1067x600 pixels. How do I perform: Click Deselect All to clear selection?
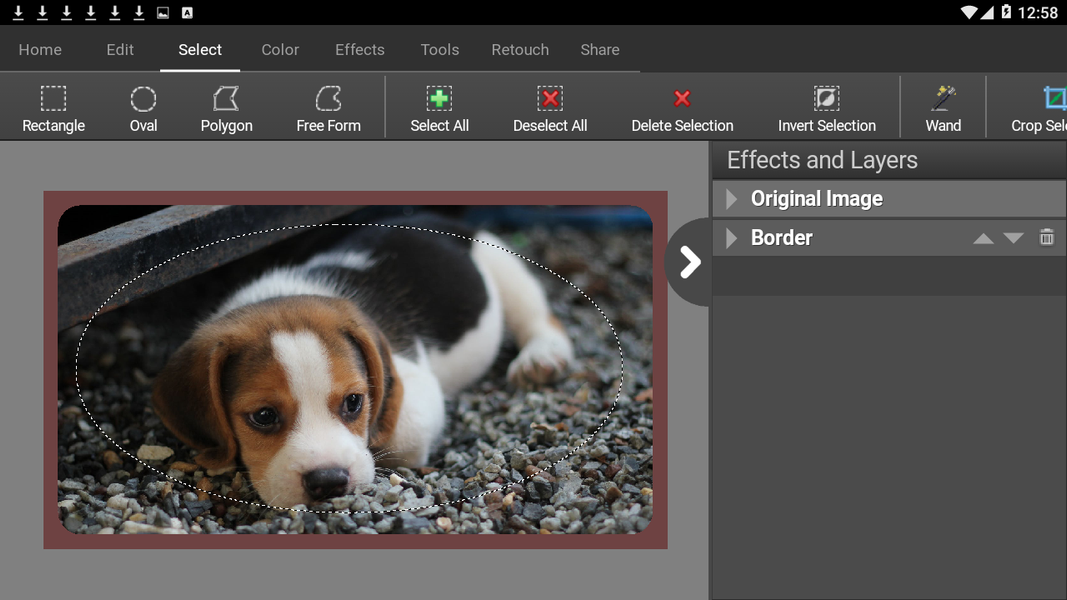click(x=550, y=106)
